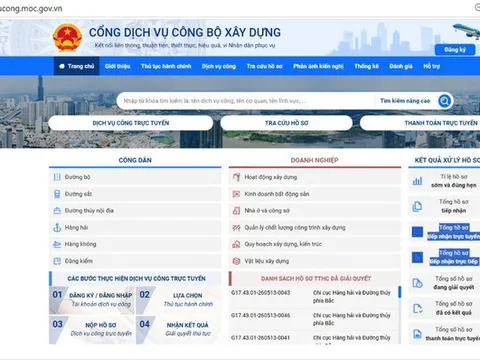Open the Tra cứu hồ sơ menu item
This screenshot has width=480, height=360.
pyautogui.click(x=265, y=66)
